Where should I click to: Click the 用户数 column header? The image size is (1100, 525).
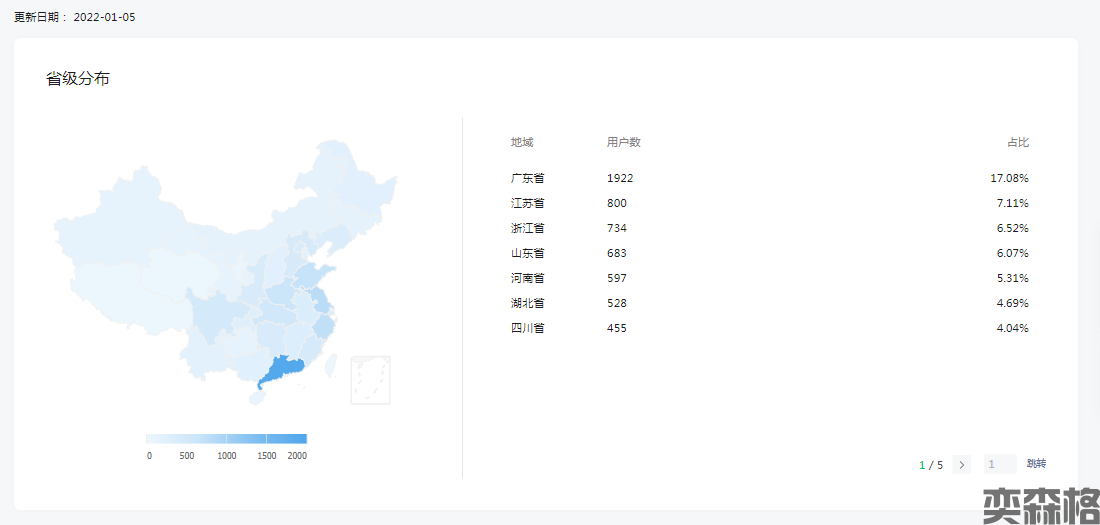[x=623, y=142]
